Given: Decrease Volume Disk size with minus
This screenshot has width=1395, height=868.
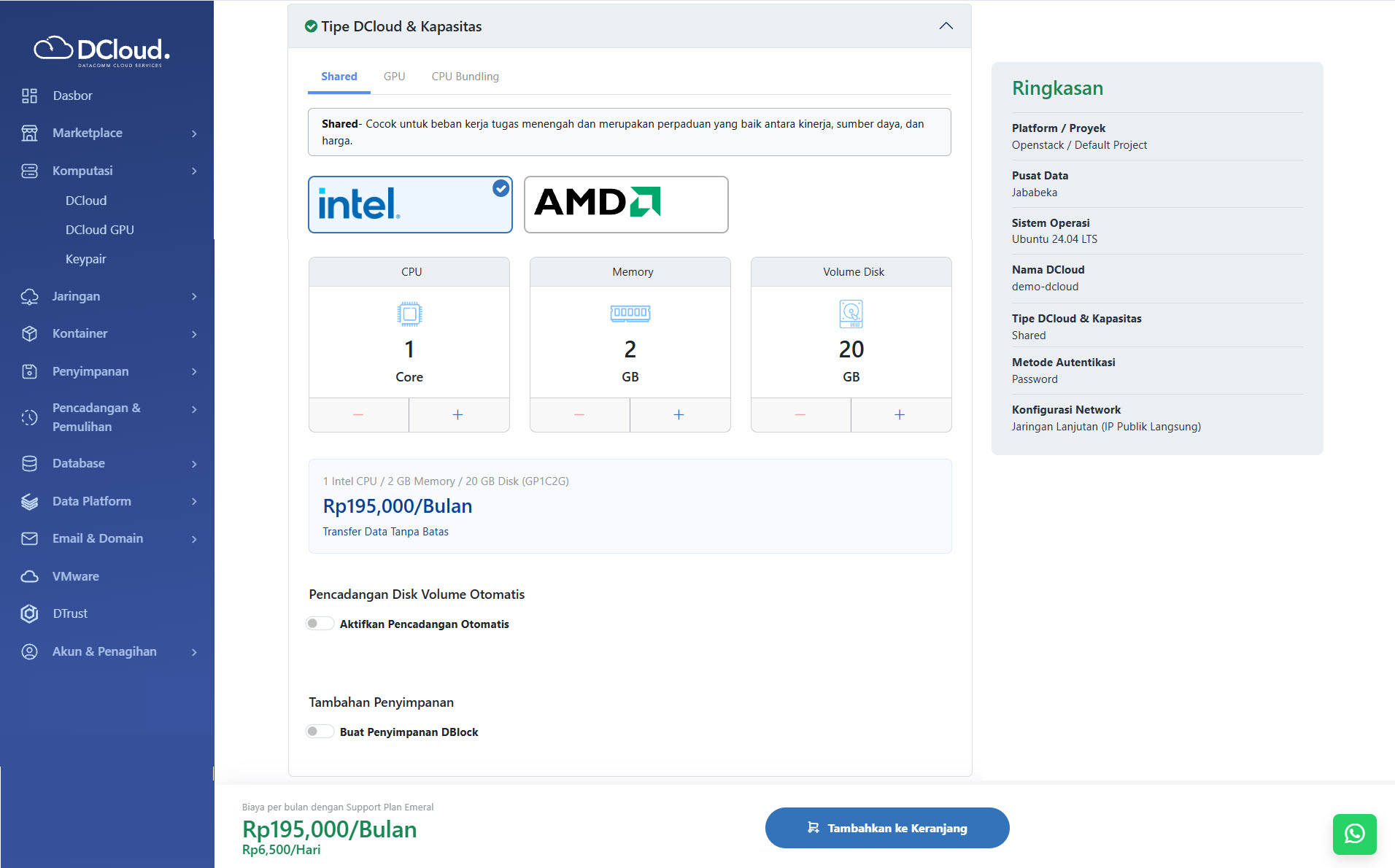Looking at the screenshot, I should pyautogui.click(x=800, y=414).
